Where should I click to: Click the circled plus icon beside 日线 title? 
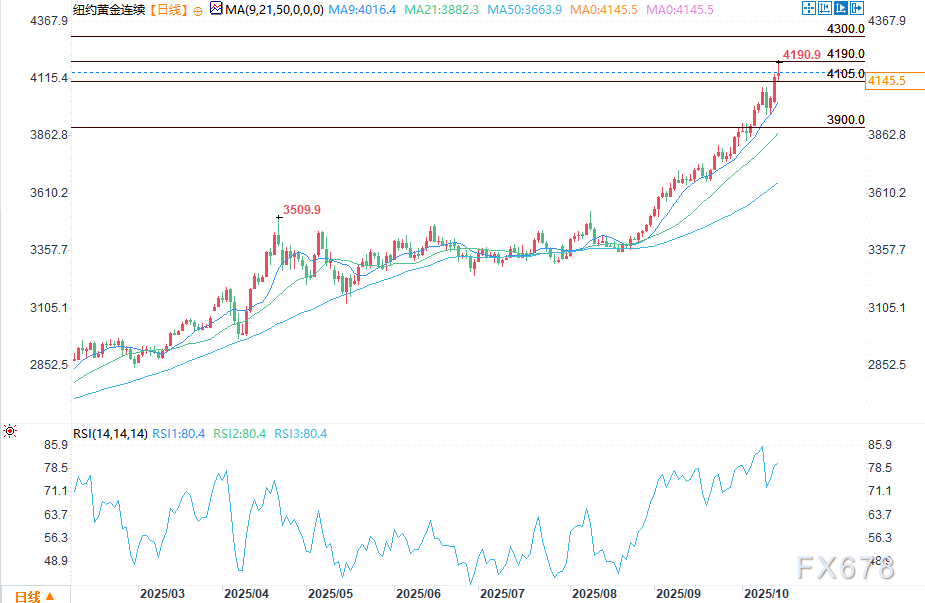197,10
